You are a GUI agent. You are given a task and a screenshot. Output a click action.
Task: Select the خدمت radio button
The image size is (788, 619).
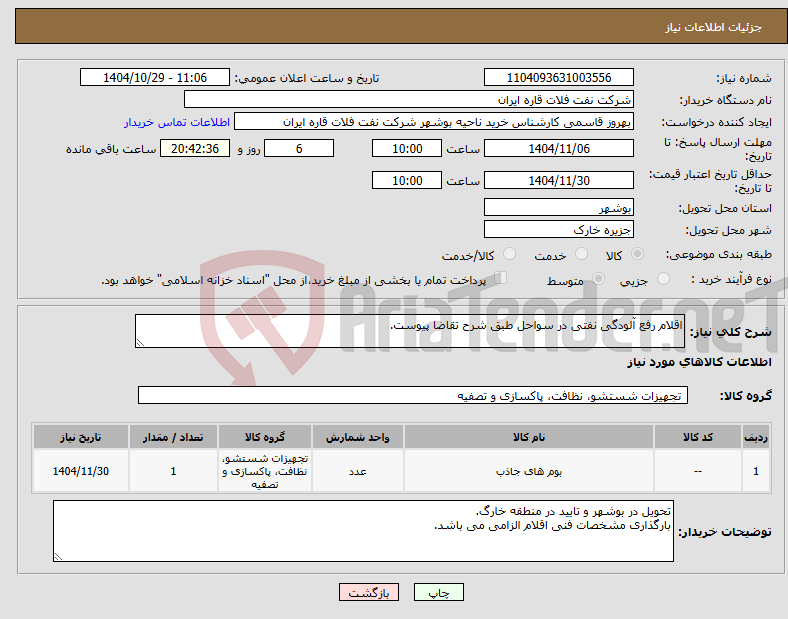pyautogui.click(x=581, y=254)
